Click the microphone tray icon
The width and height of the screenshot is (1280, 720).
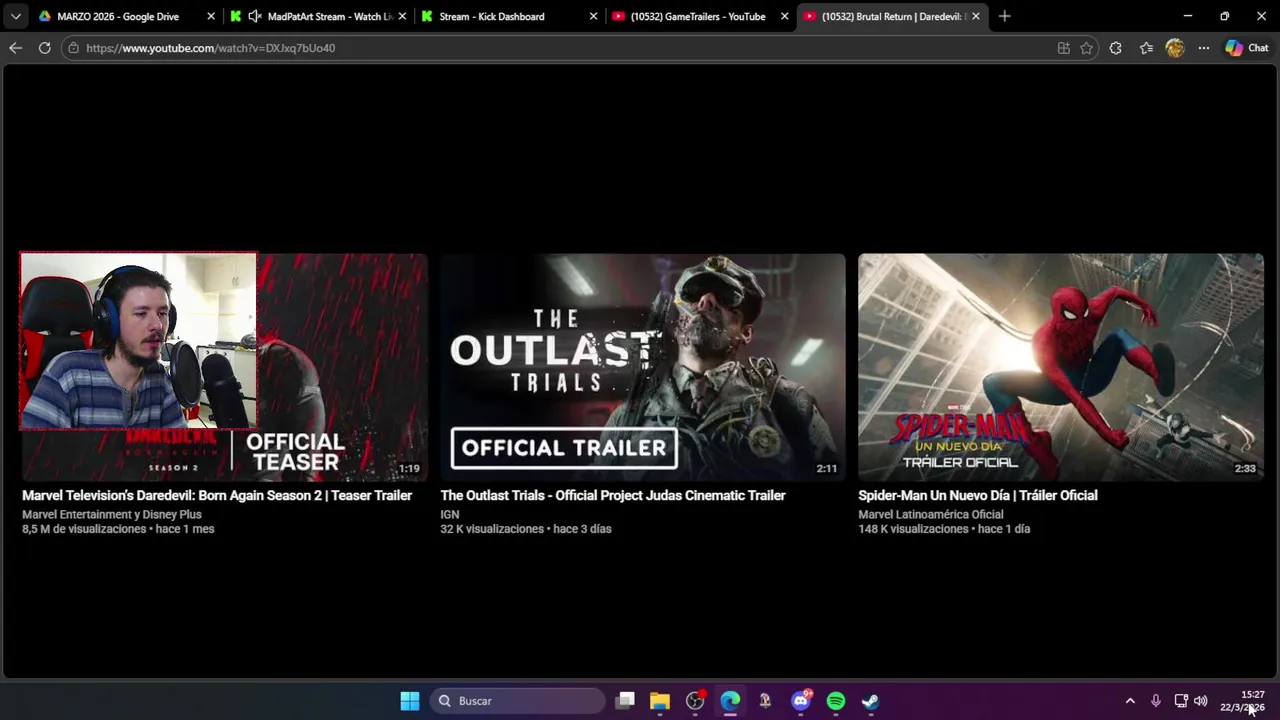tap(1156, 701)
